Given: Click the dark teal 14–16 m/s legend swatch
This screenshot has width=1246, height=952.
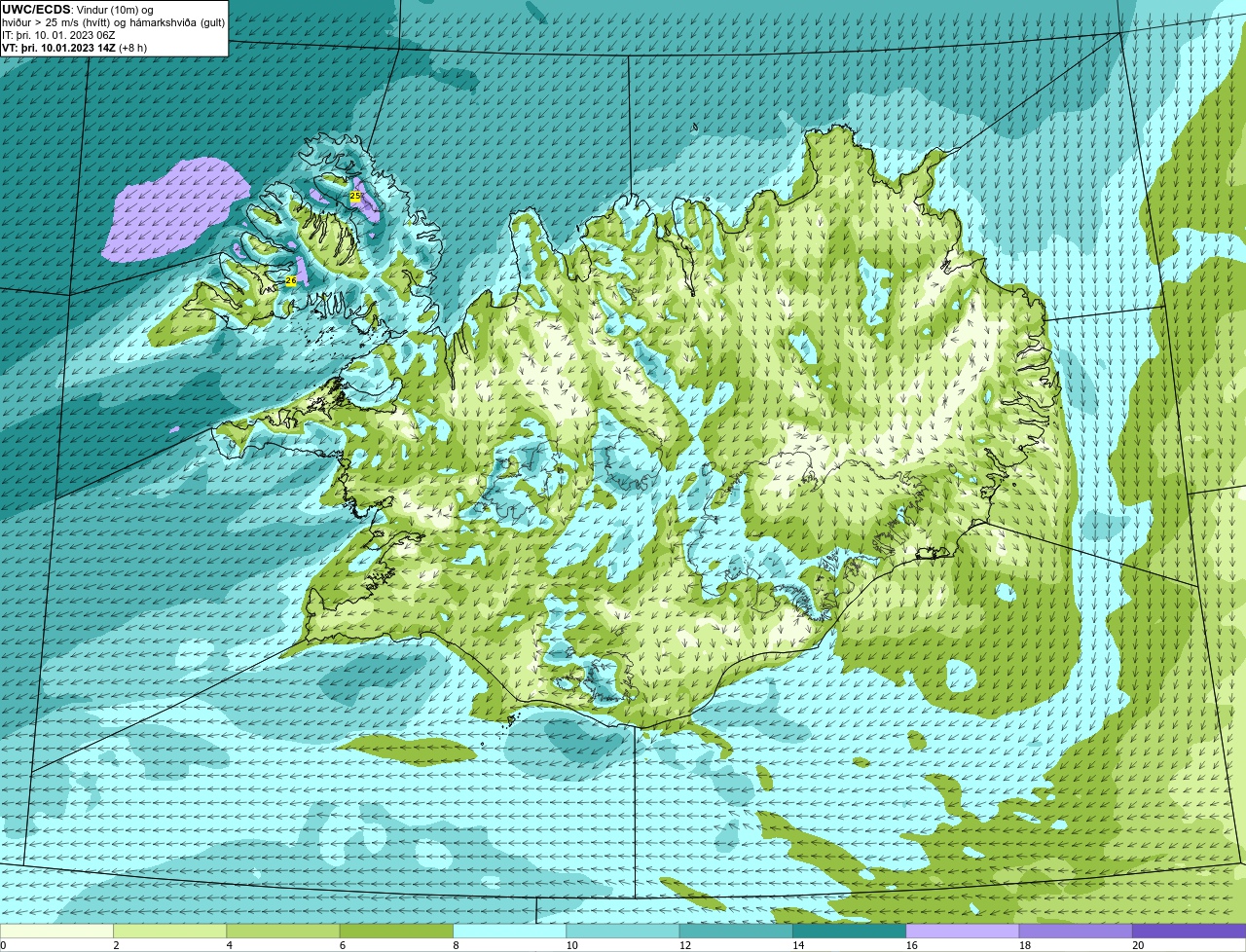Looking at the screenshot, I should (850, 931).
